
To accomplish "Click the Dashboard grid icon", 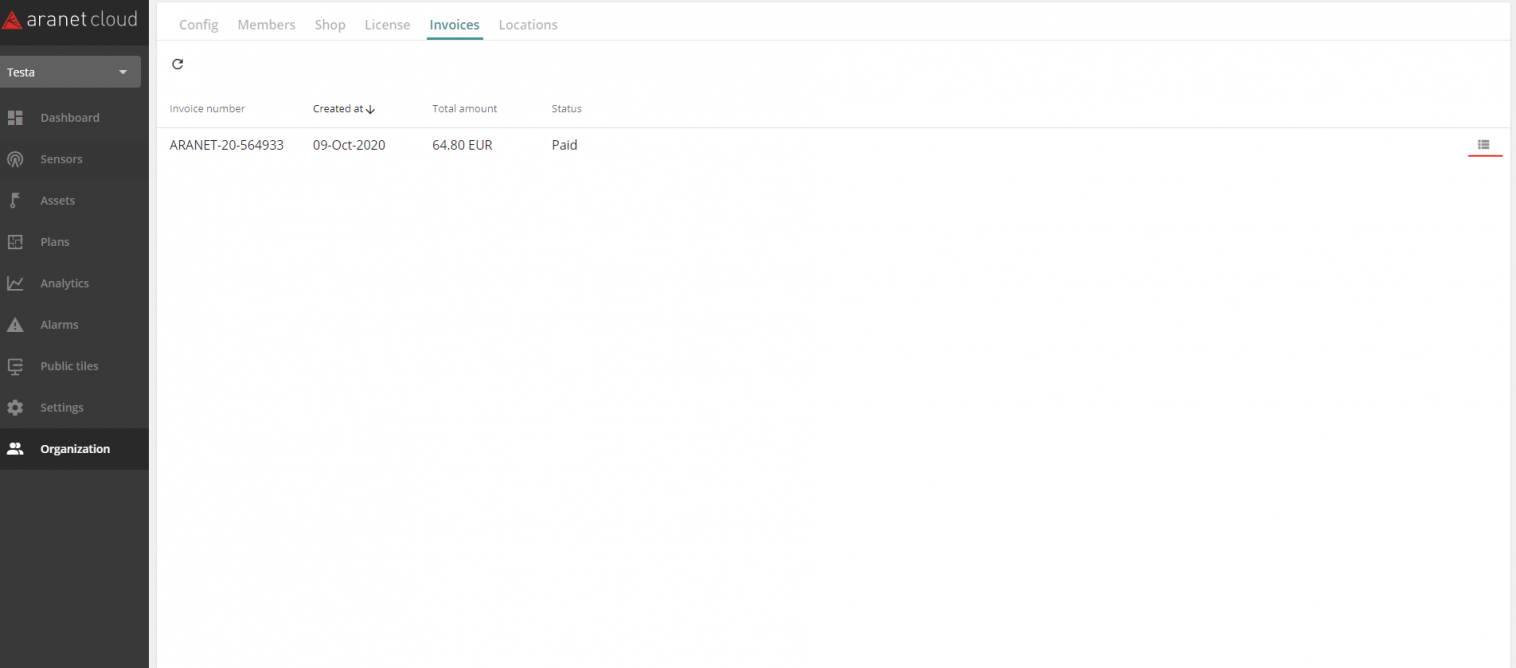I will (x=15, y=118).
